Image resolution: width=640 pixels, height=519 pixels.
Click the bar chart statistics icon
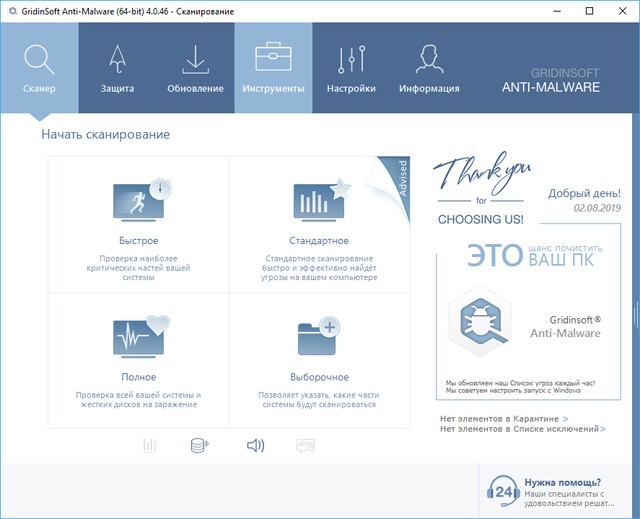tap(151, 446)
